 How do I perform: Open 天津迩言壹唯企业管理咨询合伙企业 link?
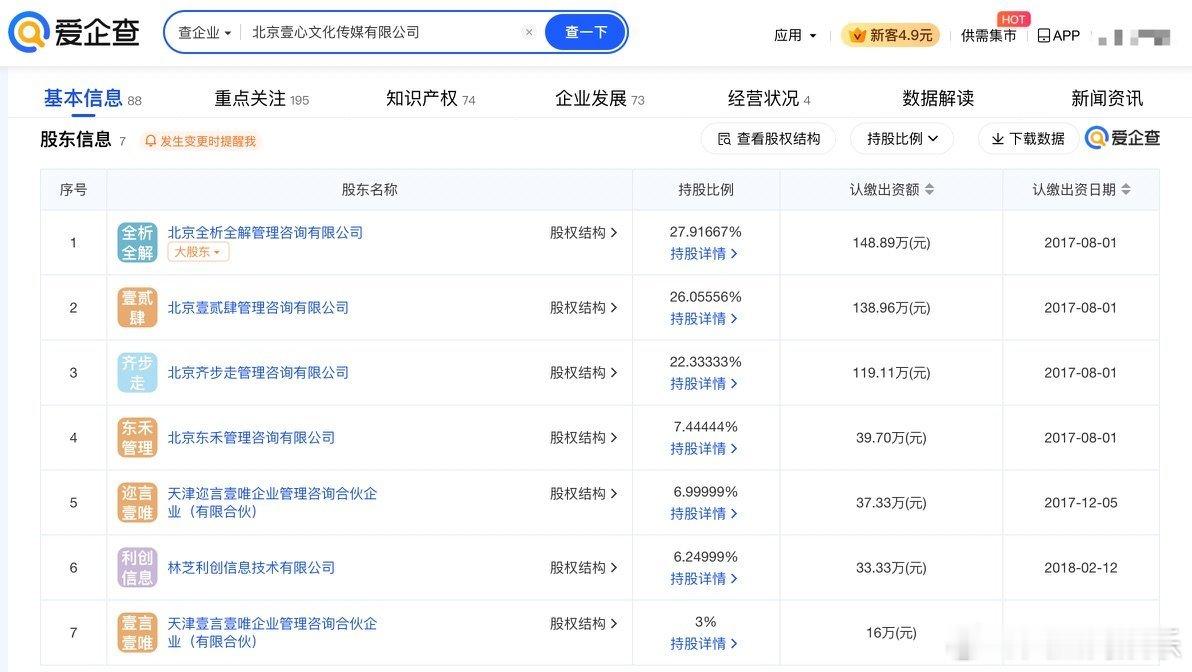coord(272,502)
